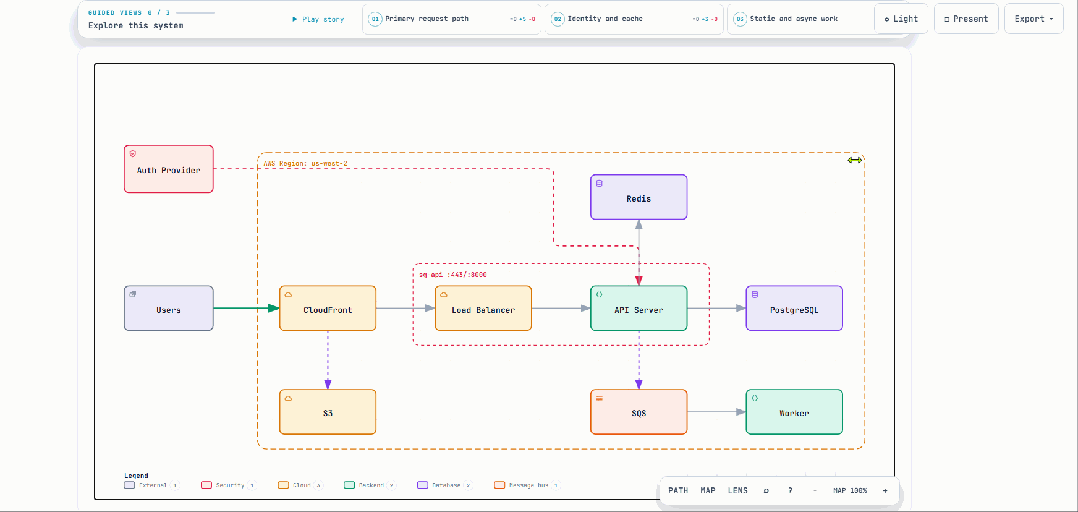Image resolution: width=1078 pixels, height=512 pixels.
Task: Click the resize handle icon on AWS Region group
Action: pyautogui.click(x=855, y=160)
